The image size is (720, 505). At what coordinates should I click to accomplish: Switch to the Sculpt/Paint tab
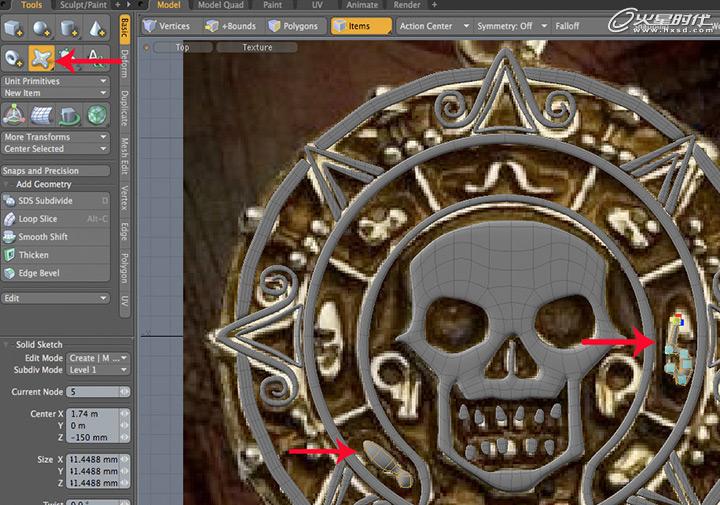coord(82,5)
